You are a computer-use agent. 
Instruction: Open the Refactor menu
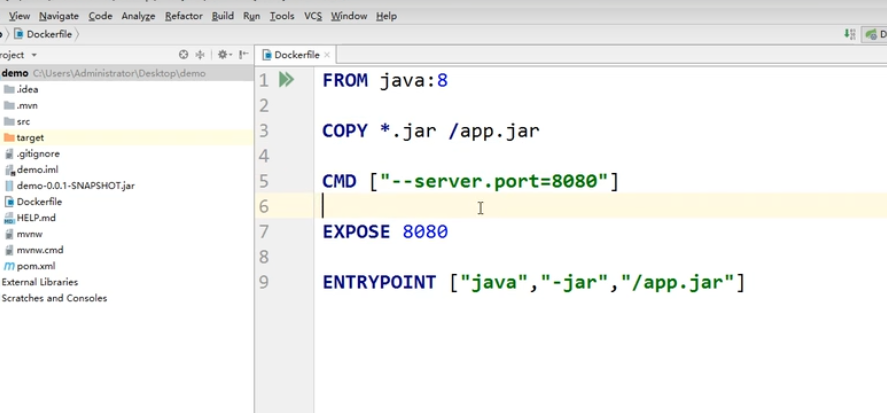point(183,16)
